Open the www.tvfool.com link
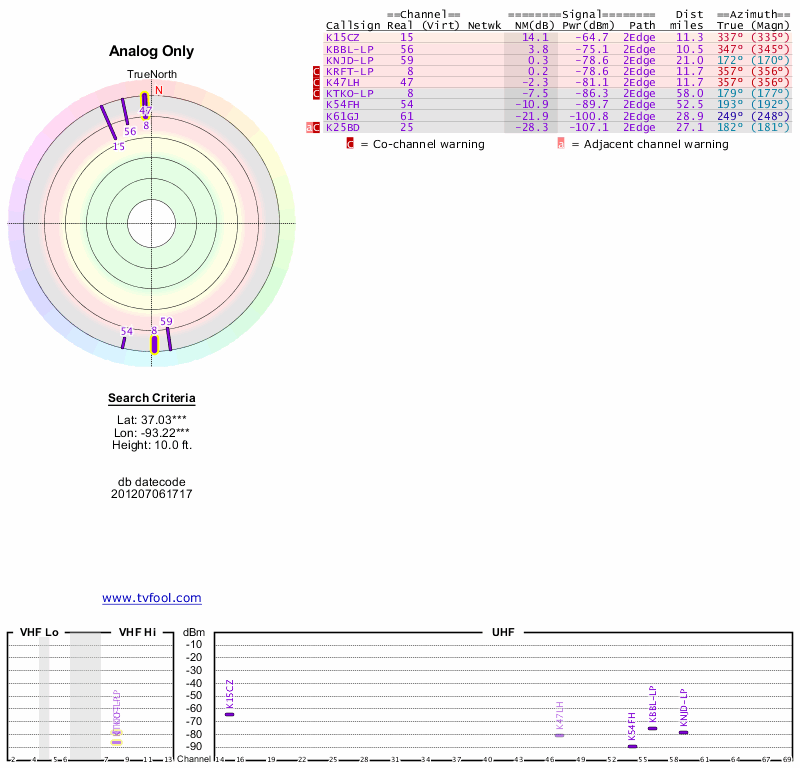 click(152, 598)
